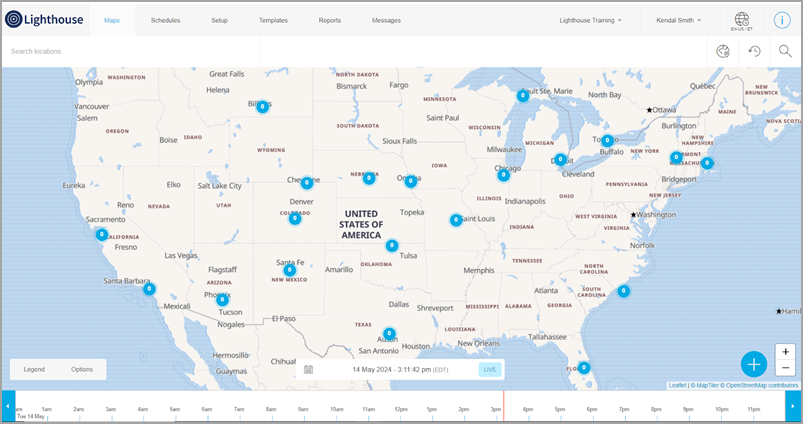Open the language and timezone globe icon
This screenshot has width=803, height=424.
742,20
